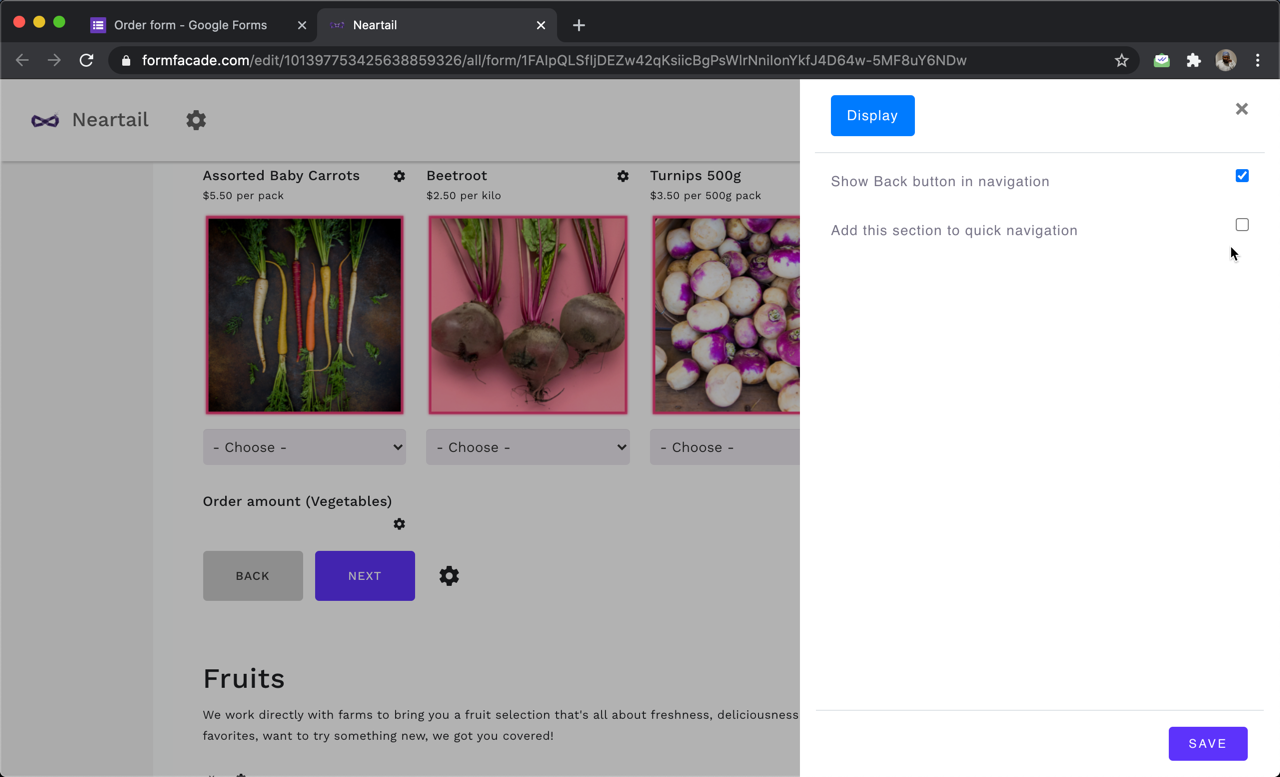The width and height of the screenshot is (1280, 777).
Task: Enable Add this section to quick navigation
Action: click(x=1242, y=225)
